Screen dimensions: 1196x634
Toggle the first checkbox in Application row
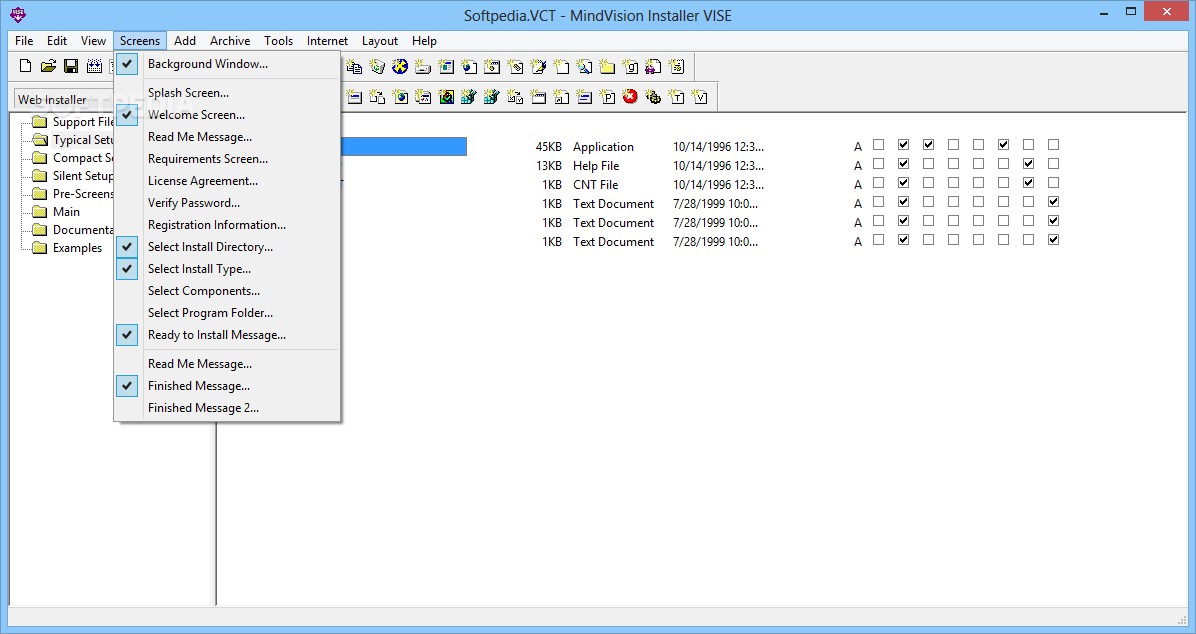tap(879, 145)
